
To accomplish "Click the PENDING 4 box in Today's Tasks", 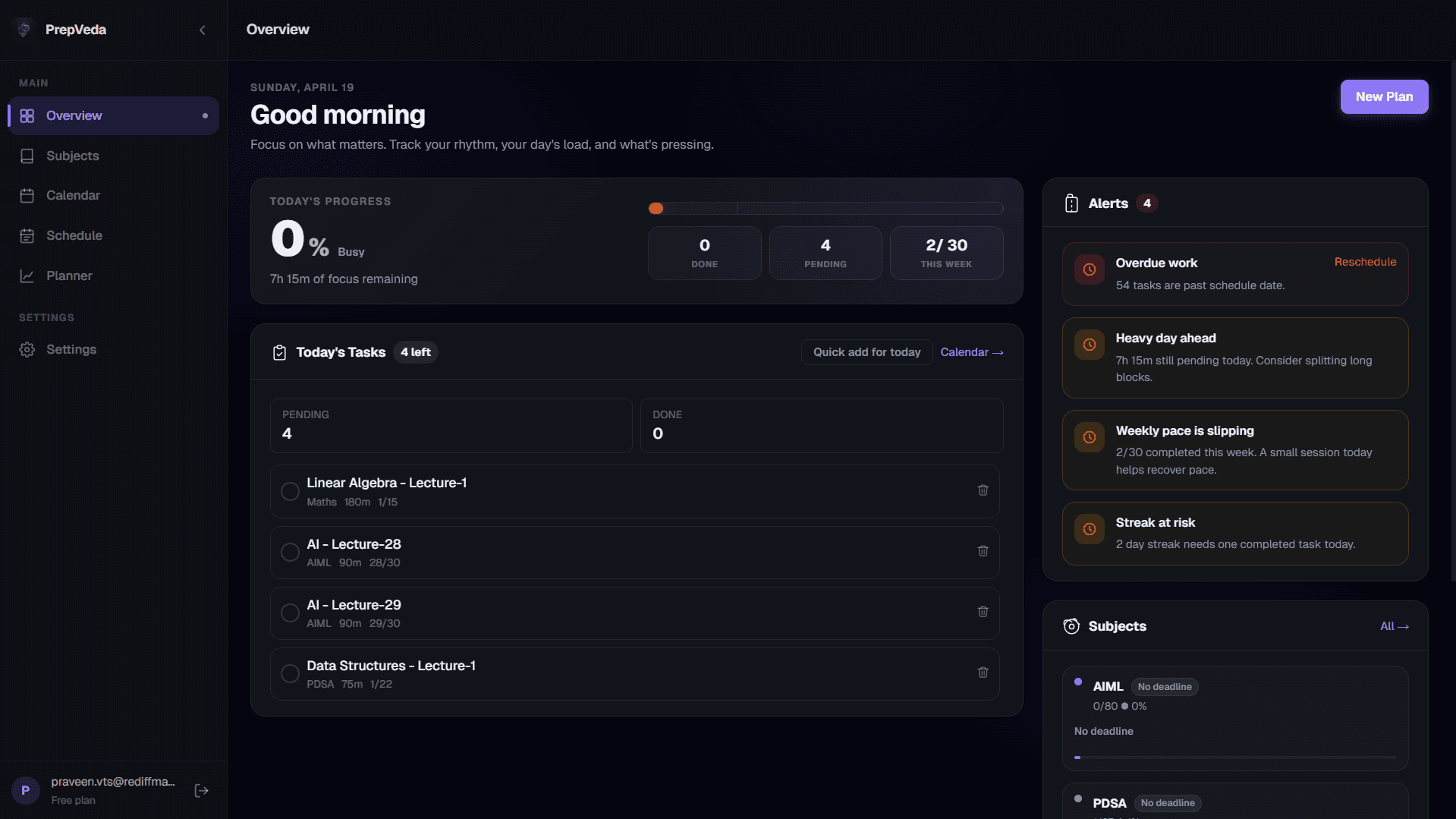I will (x=451, y=426).
